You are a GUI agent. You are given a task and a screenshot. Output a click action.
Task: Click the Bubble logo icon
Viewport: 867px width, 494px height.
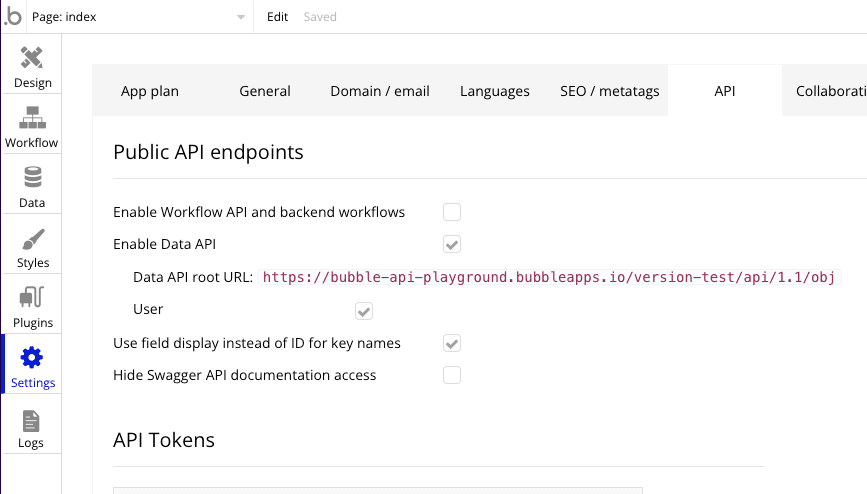click(13, 17)
